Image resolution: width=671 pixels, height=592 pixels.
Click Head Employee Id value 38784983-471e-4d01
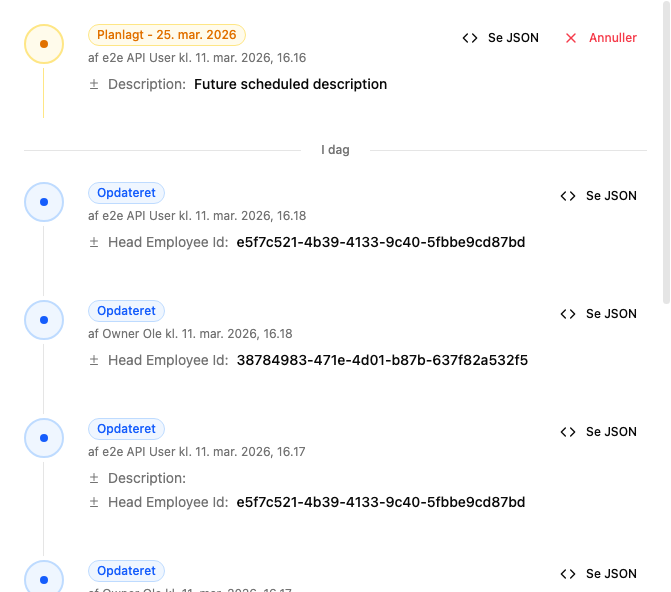(382, 360)
